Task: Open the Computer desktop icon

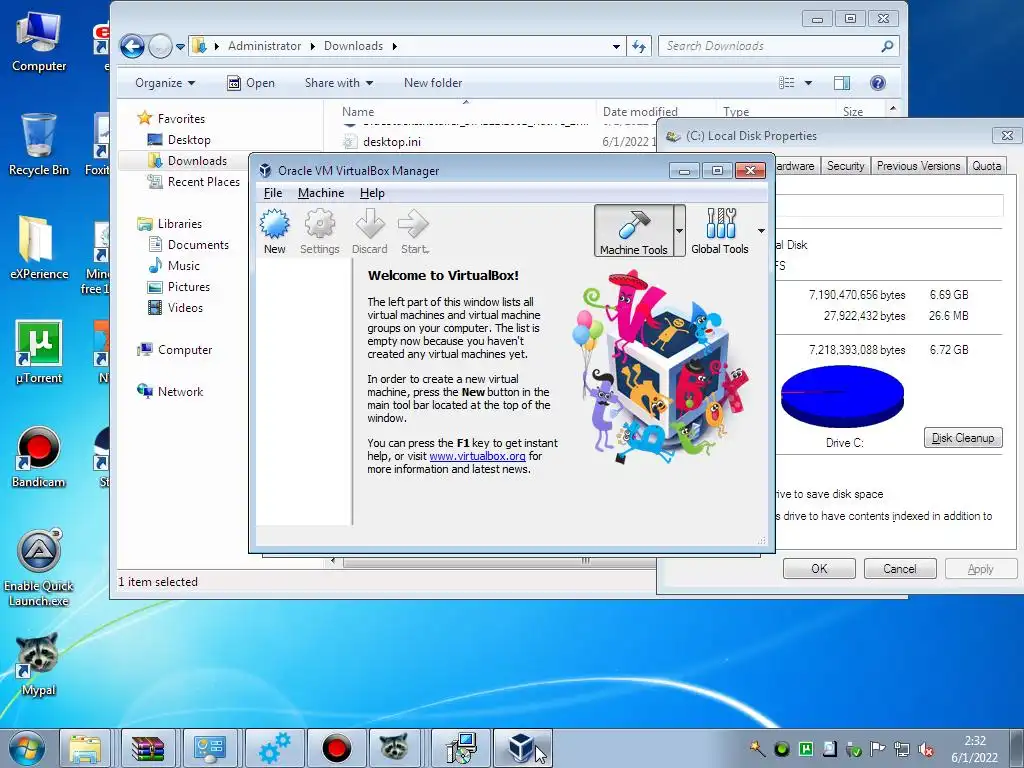Action: (39, 41)
